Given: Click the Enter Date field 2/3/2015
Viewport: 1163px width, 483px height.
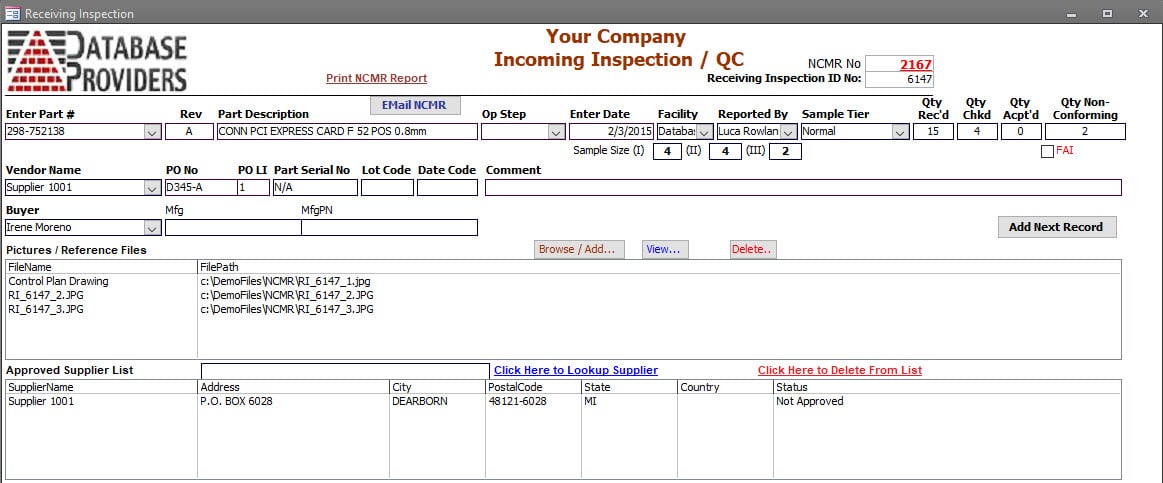Looking at the screenshot, I should [611, 132].
